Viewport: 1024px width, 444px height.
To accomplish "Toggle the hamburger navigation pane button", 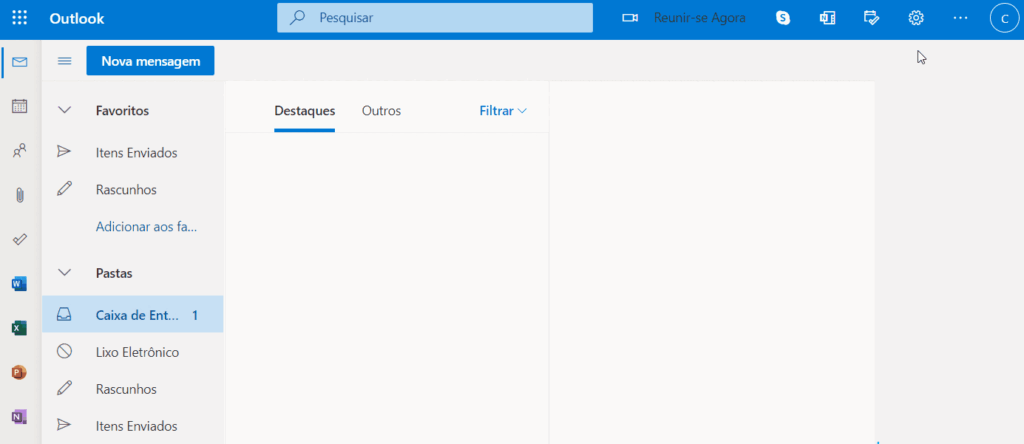I will coord(65,61).
